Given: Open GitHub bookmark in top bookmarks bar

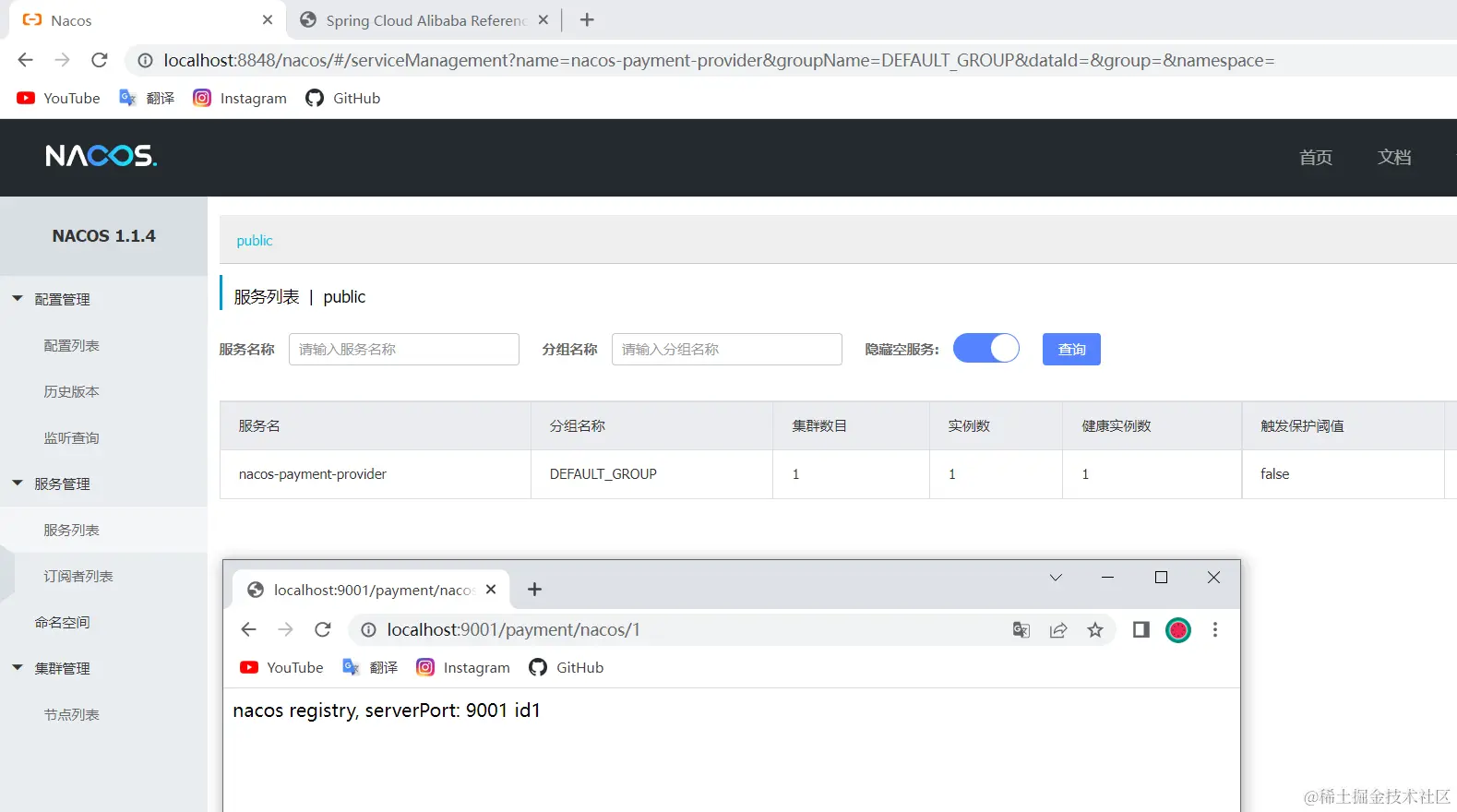Looking at the screenshot, I should point(343,98).
